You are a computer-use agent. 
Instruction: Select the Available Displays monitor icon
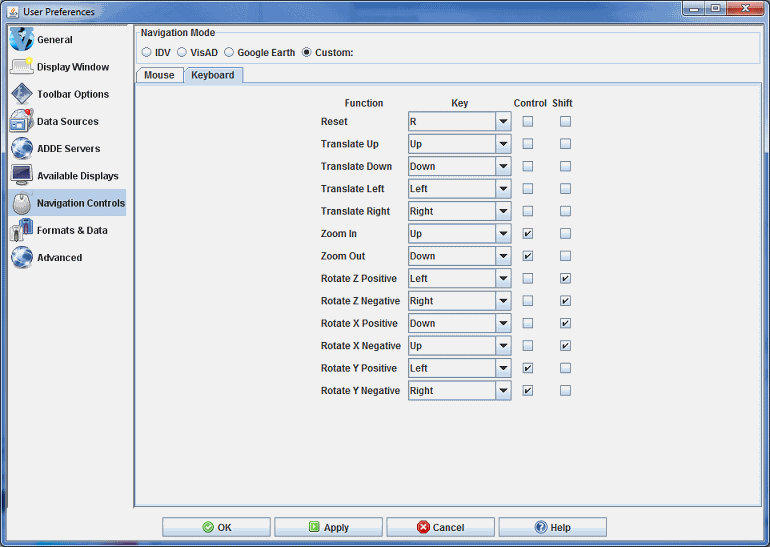(x=21, y=175)
